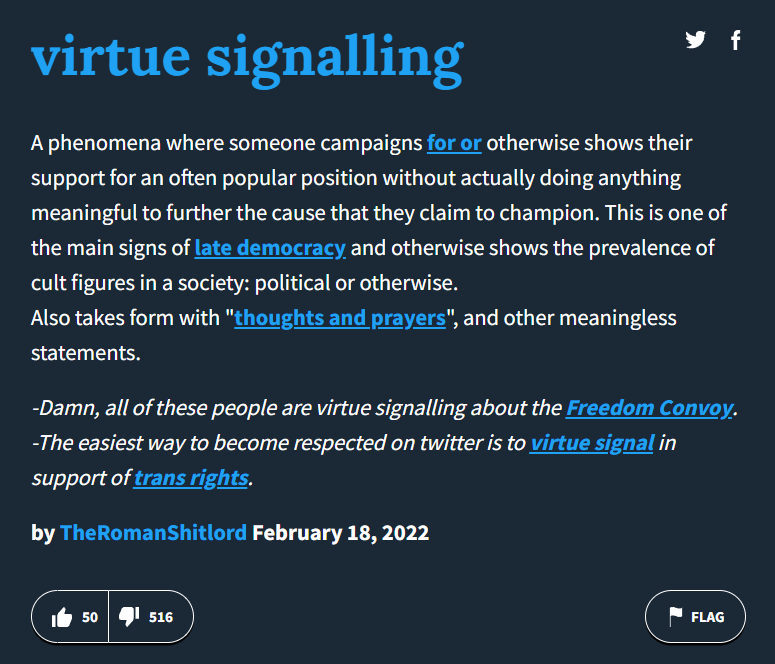This screenshot has width=775, height=664.
Task: Click the thumbs up icon
Action: coord(62,617)
